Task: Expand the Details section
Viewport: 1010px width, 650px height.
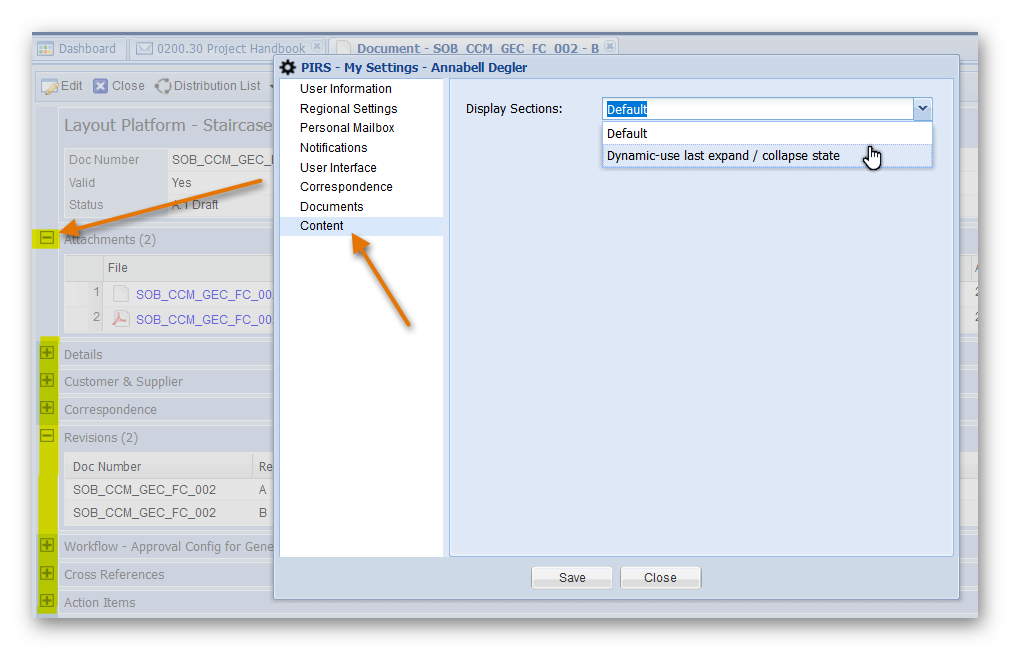Action: (47, 353)
